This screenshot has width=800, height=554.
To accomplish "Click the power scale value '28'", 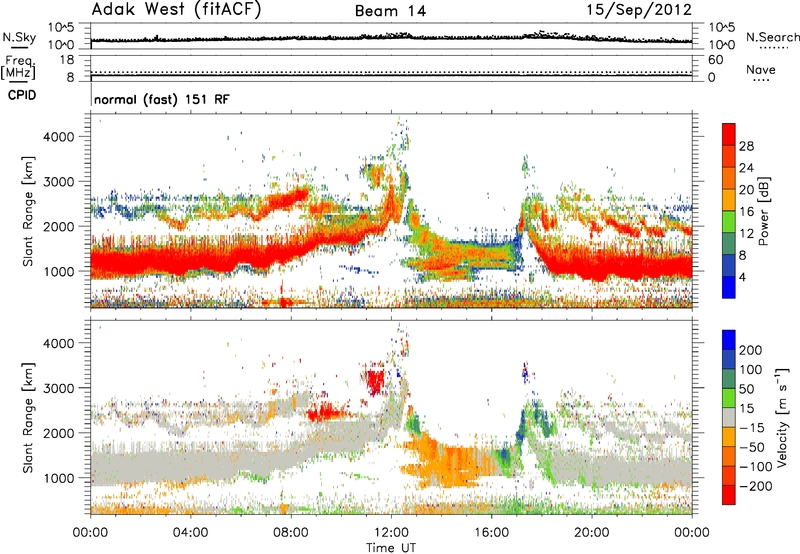I will tap(746, 146).
